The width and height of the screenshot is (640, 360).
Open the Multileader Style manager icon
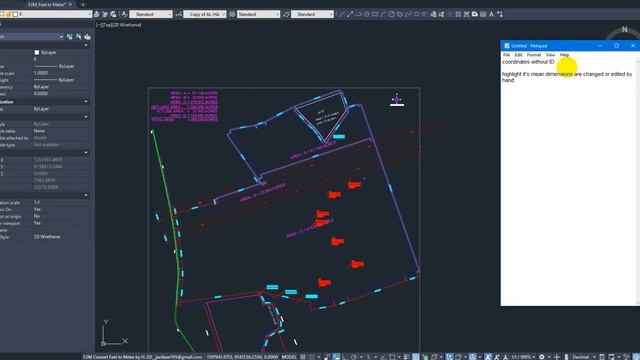(x=286, y=14)
